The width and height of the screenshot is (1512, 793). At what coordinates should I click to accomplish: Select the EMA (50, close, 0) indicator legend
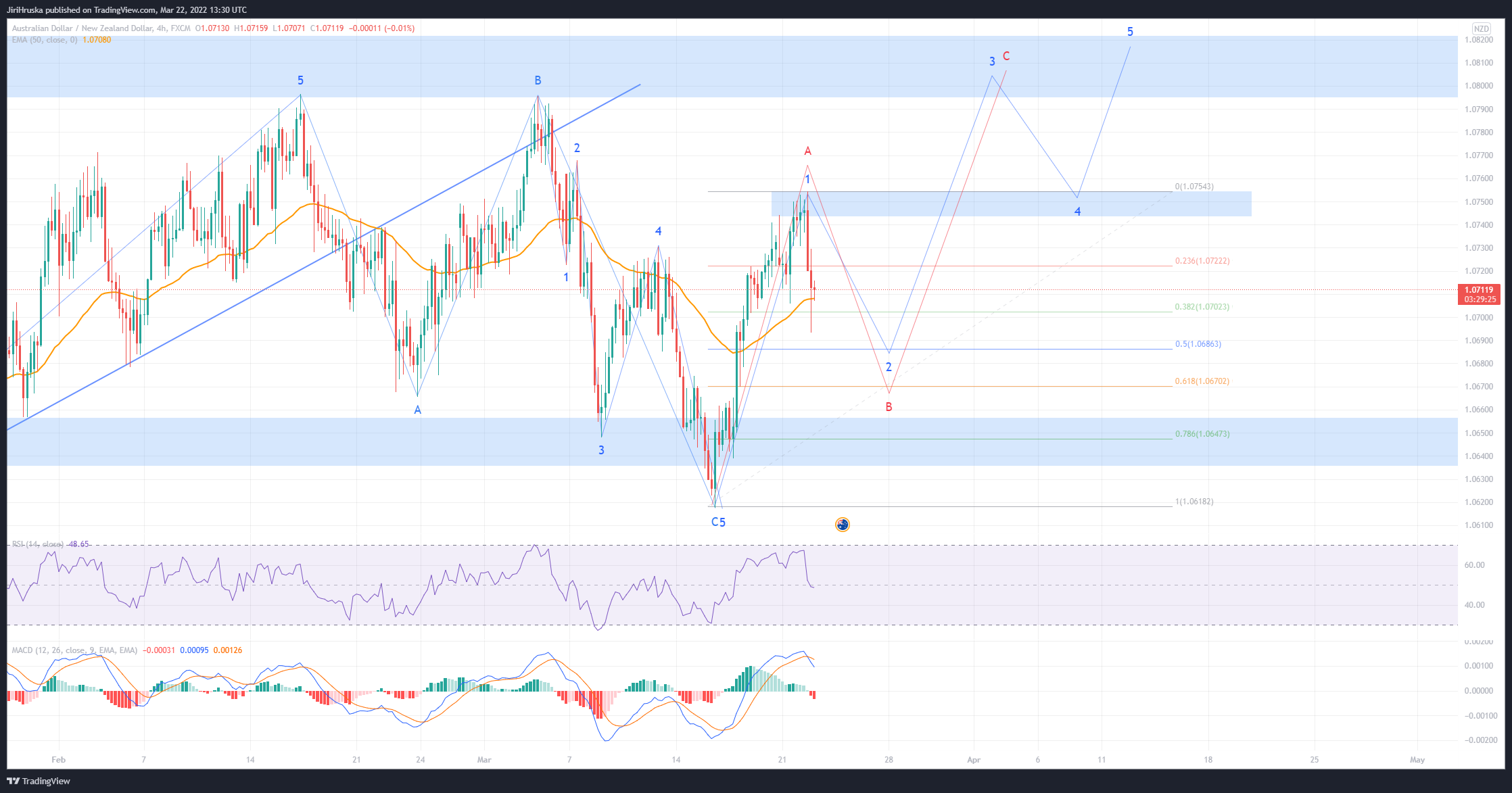click(44, 40)
